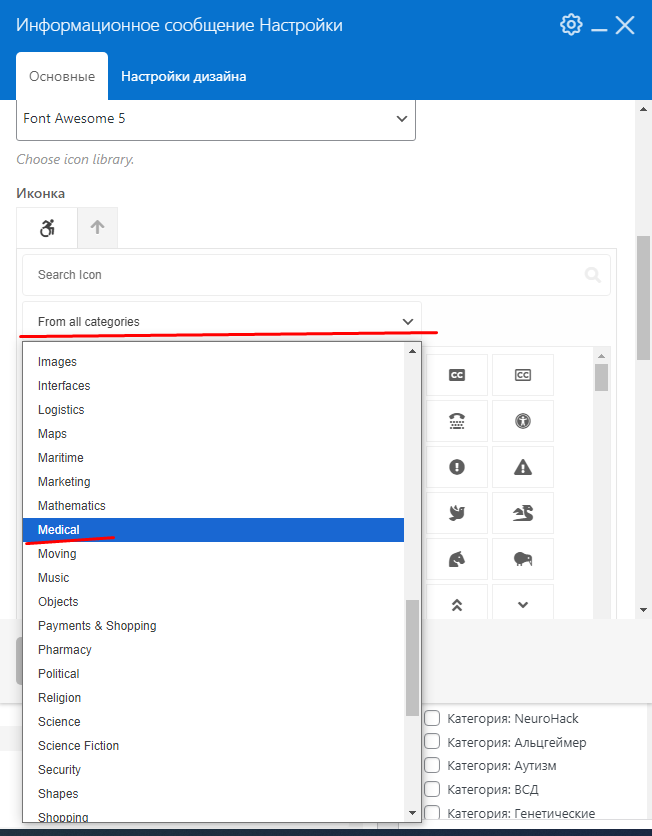Tick the Категория: Аутизм checkbox
The image size is (652, 836).
tap(433, 766)
